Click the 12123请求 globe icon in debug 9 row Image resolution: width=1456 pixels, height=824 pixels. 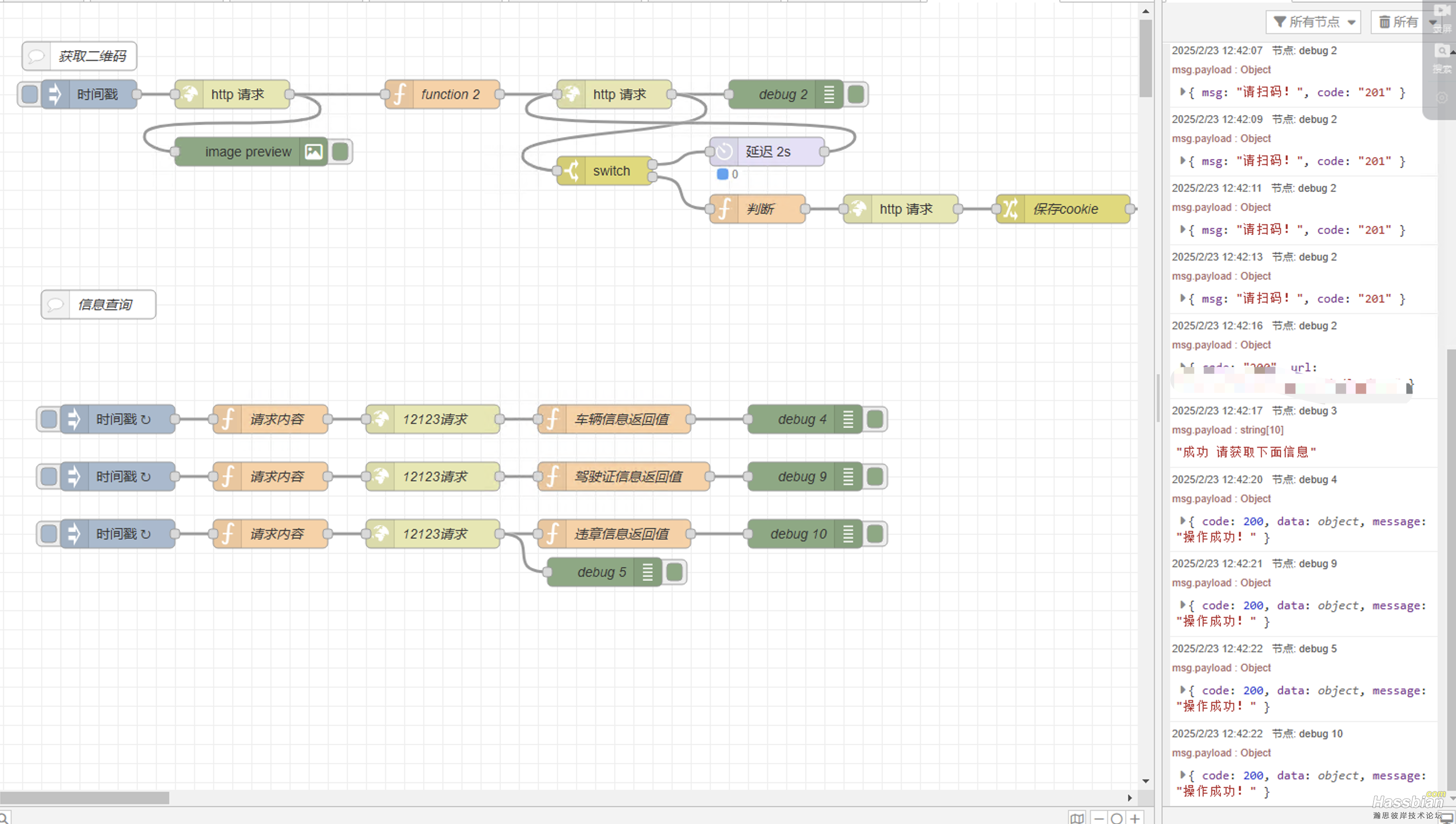point(381,477)
